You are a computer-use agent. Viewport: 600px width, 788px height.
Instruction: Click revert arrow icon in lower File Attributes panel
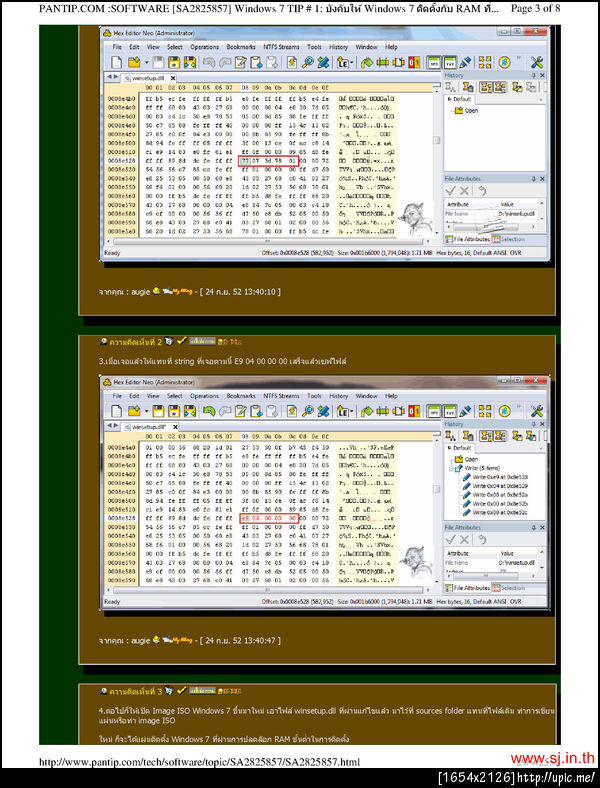(x=481, y=539)
